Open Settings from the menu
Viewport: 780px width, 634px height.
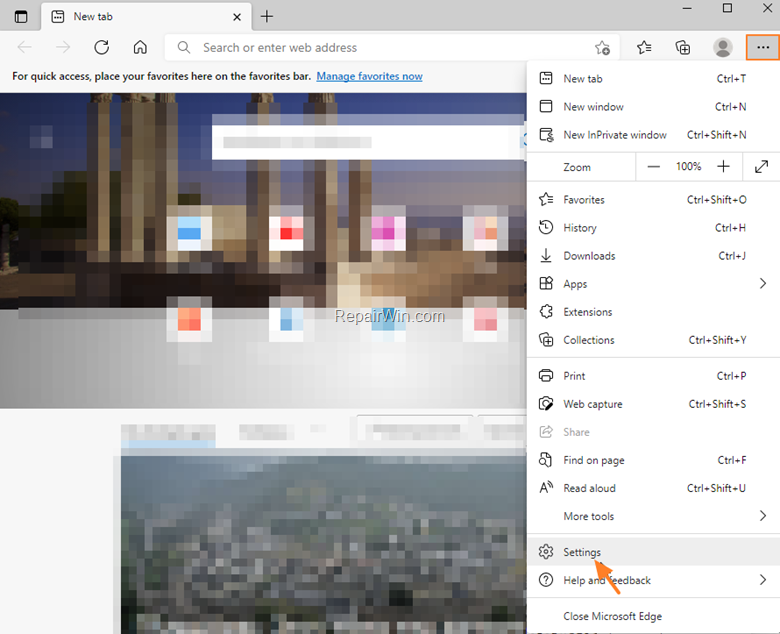(653, 552)
